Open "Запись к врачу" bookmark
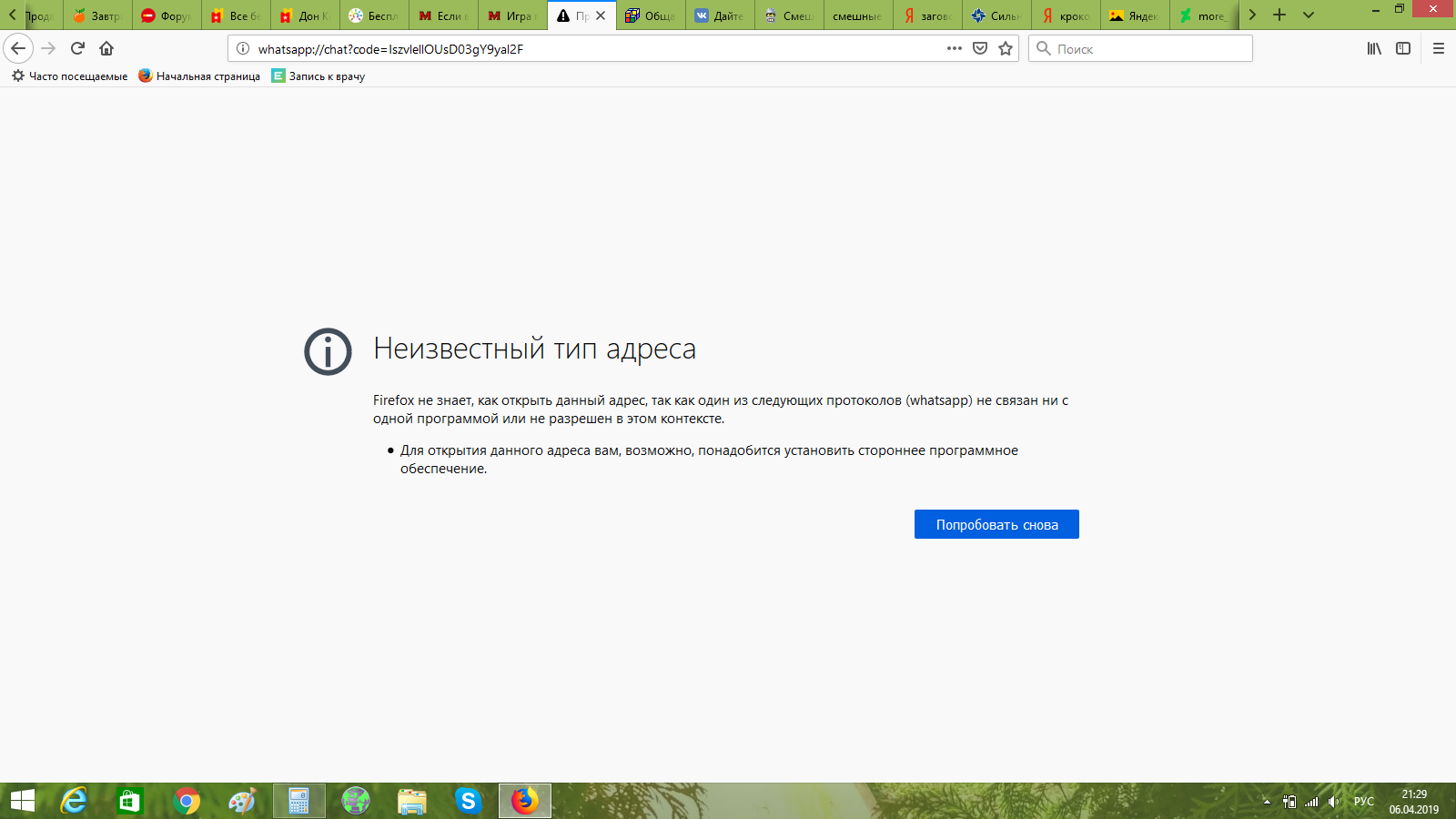Screen dimensions: 1456x819 (318, 76)
